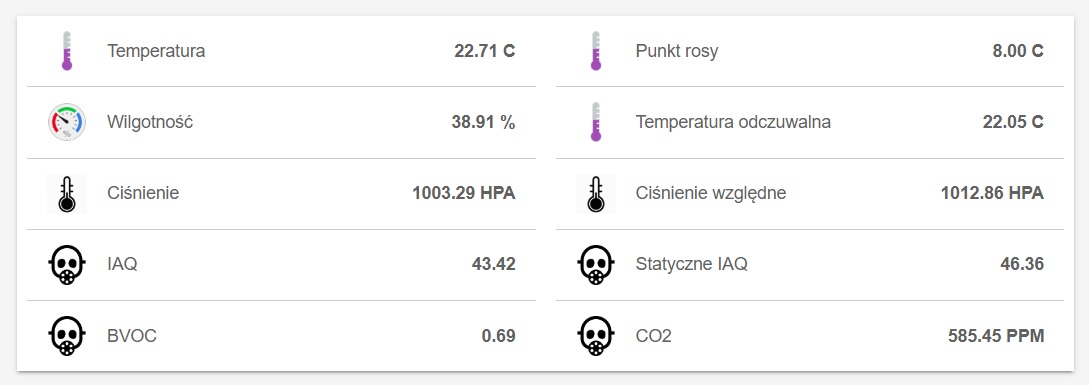Click the gas mask icon beside IAQ
This screenshot has height=385, width=1089.
click(x=67, y=265)
